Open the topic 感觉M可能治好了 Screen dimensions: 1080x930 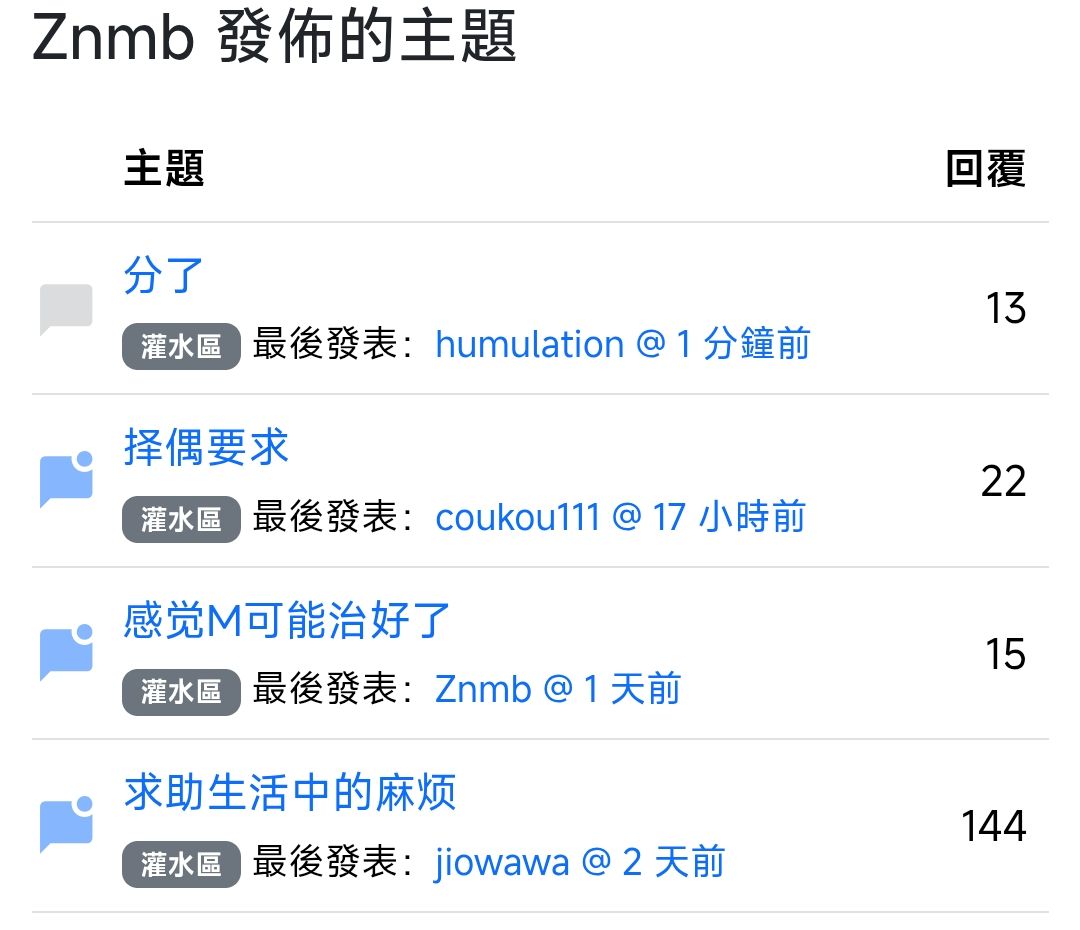pyautogui.click(x=287, y=620)
